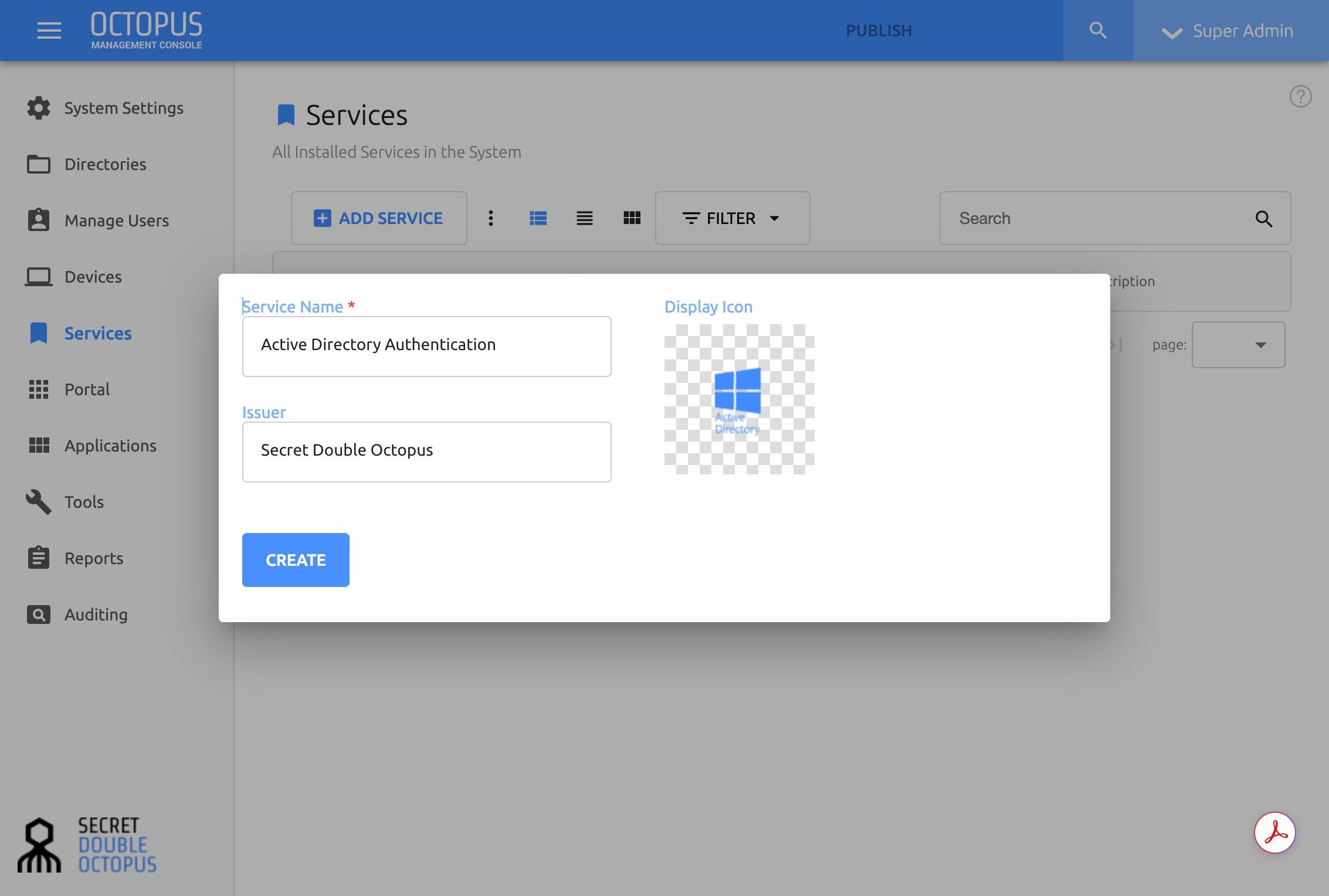Click the Adobe PDF floating icon
1329x896 pixels.
click(1274, 833)
